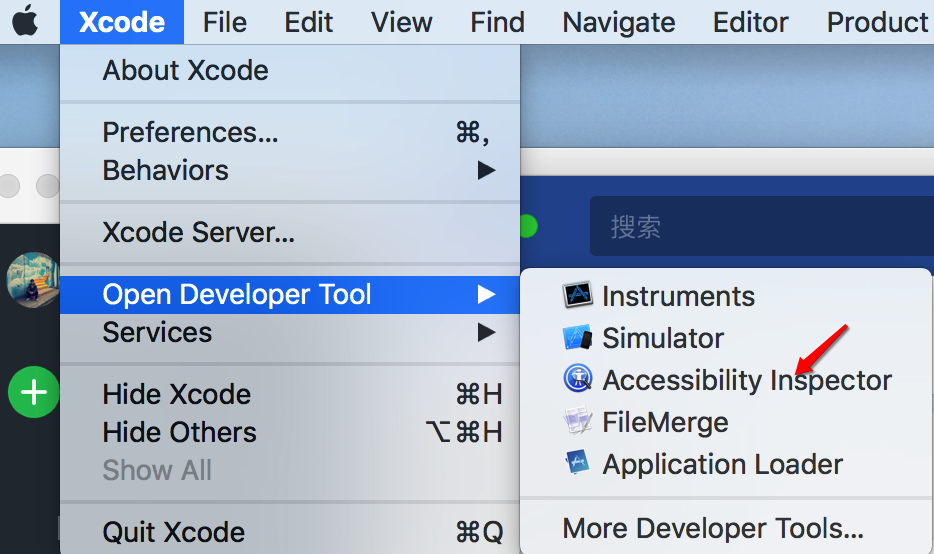The height and width of the screenshot is (554, 934).
Task: Click the Application Loader icon
Action: pyautogui.click(x=577, y=463)
